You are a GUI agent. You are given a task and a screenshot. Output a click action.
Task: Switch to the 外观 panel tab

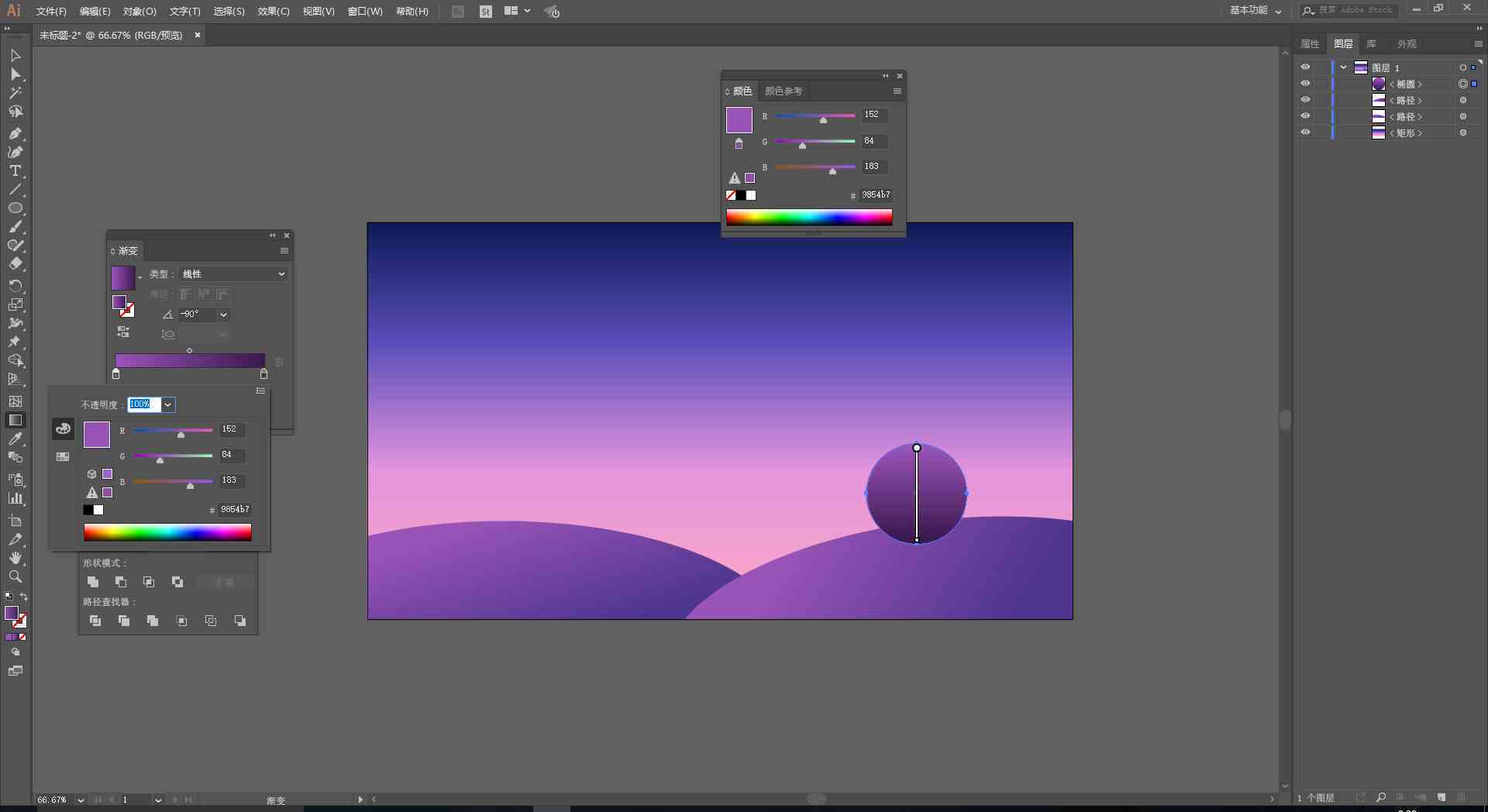pos(1407,43)
